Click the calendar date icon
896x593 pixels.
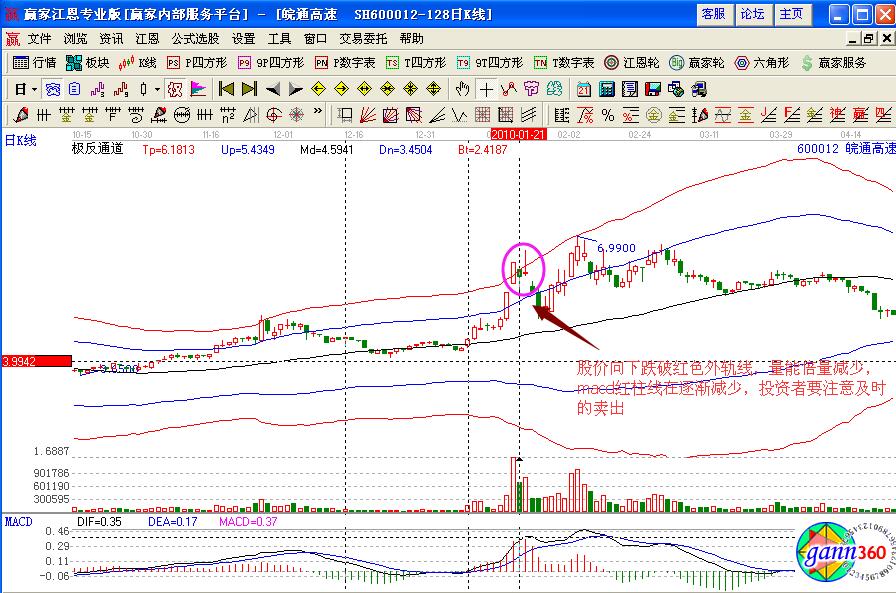coord(584,88)
